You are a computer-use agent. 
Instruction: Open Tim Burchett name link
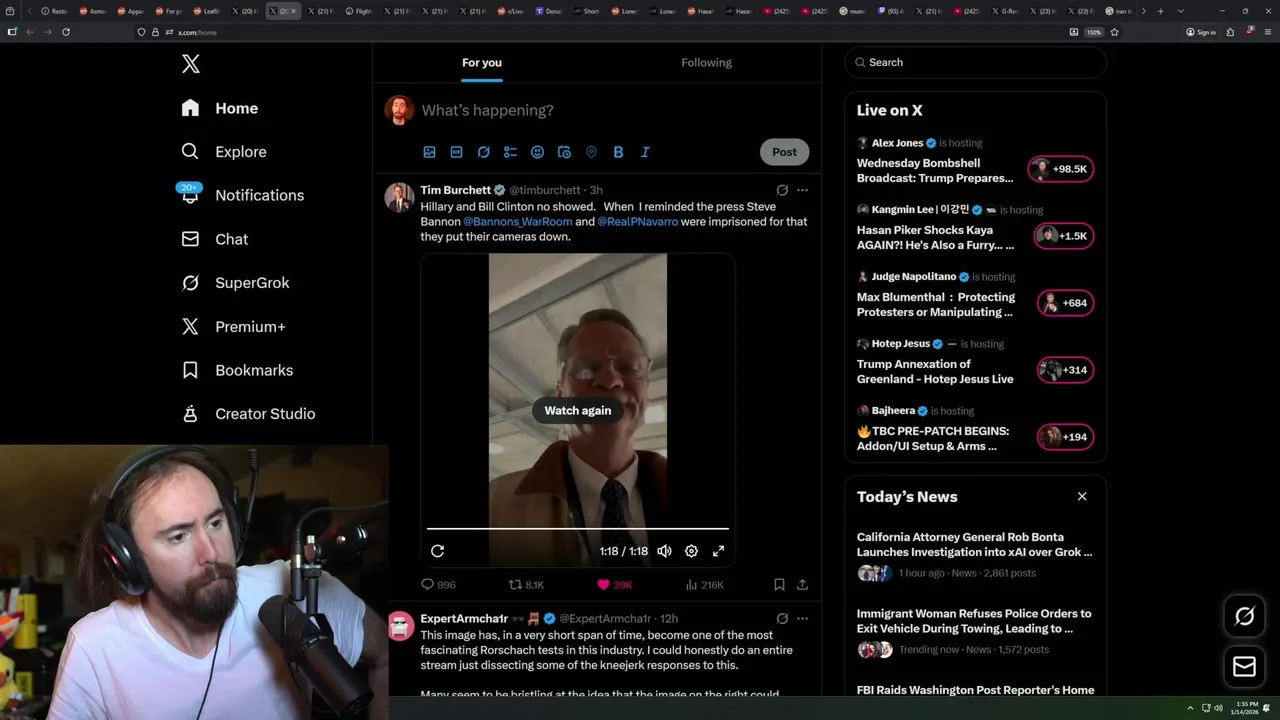click(x=456, y=190)
